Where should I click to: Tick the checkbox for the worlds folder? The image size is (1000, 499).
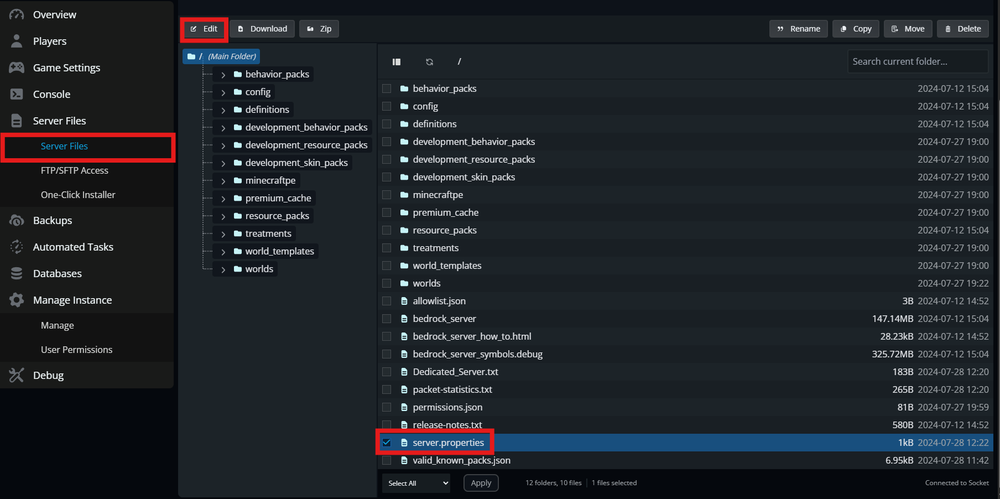387,284
